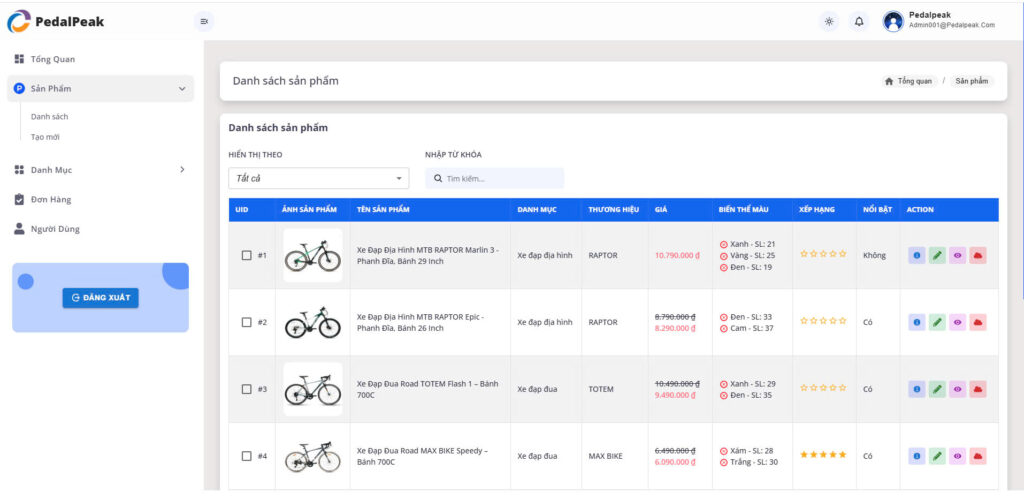Toggle visibility eye for product #2
Viewport: 1024px width, 500px height.
pyautogui.click(x=957, y=322)
